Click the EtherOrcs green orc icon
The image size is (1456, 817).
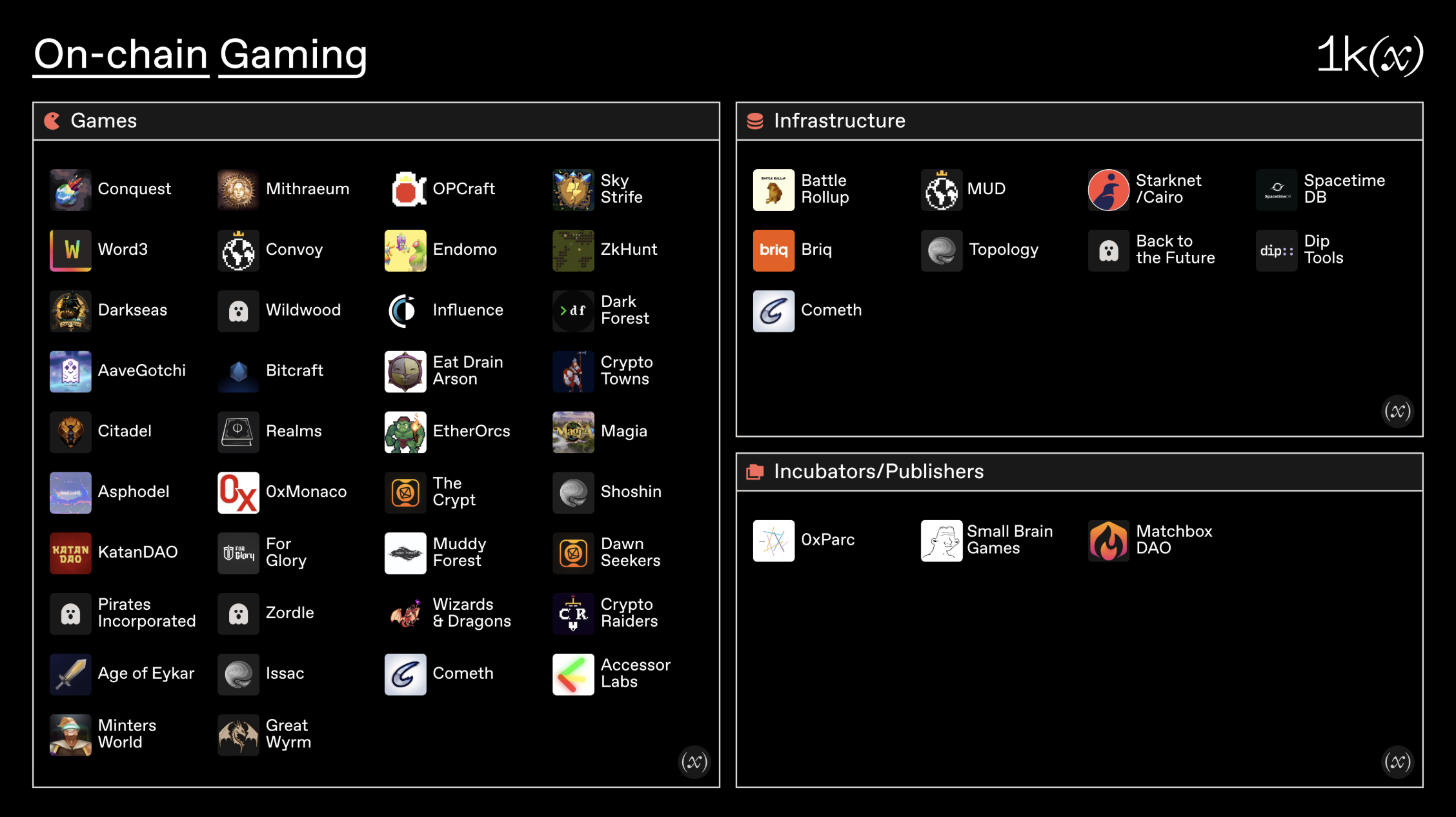click(406, 432)
